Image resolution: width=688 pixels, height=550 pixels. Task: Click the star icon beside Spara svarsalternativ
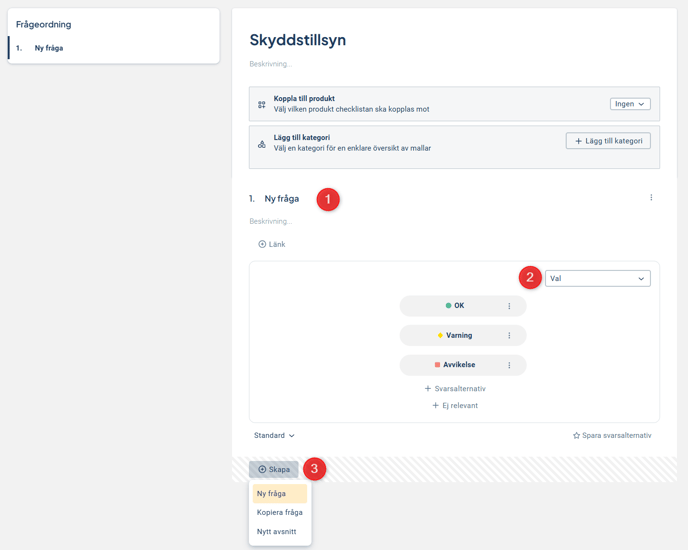[576, 436]
